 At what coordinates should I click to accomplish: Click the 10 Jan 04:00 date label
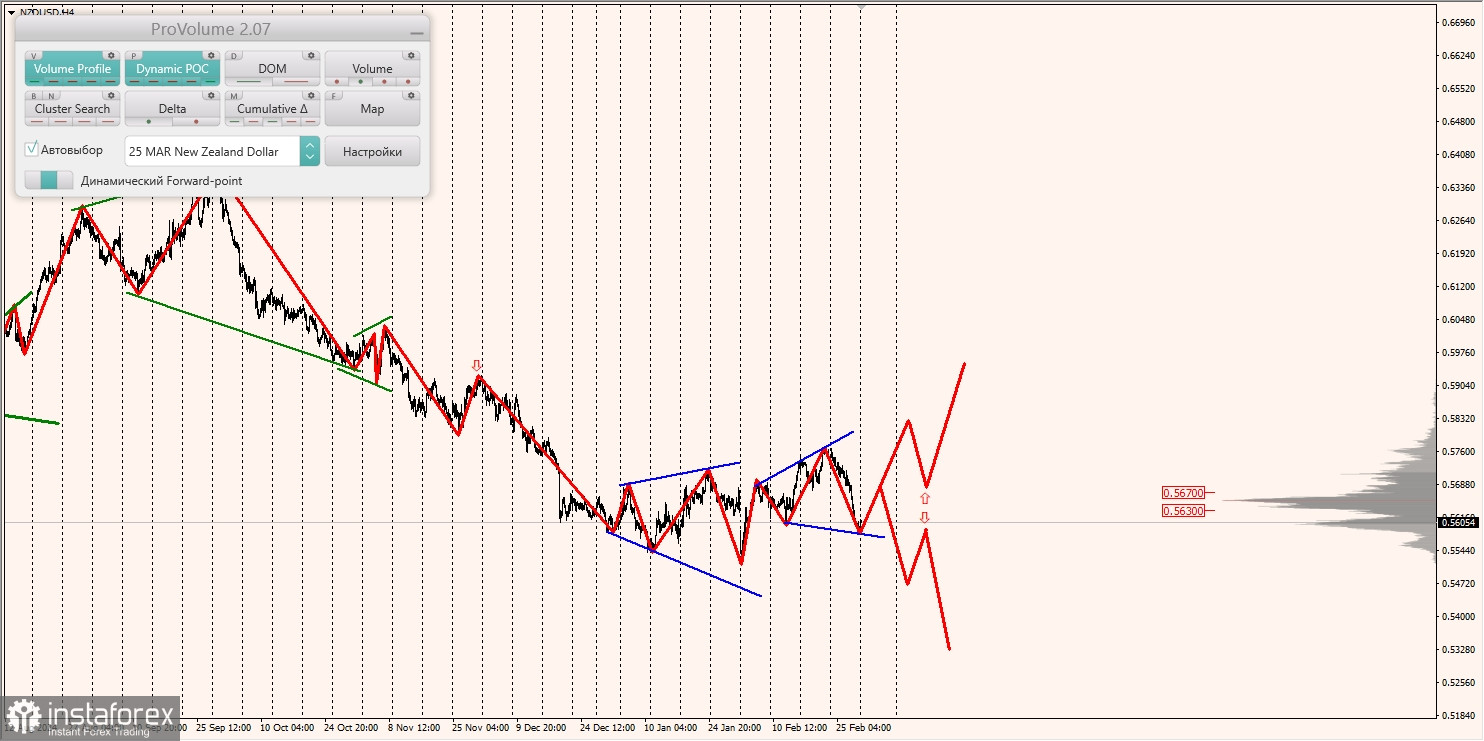pyautogui.click(x=671, y=728)
